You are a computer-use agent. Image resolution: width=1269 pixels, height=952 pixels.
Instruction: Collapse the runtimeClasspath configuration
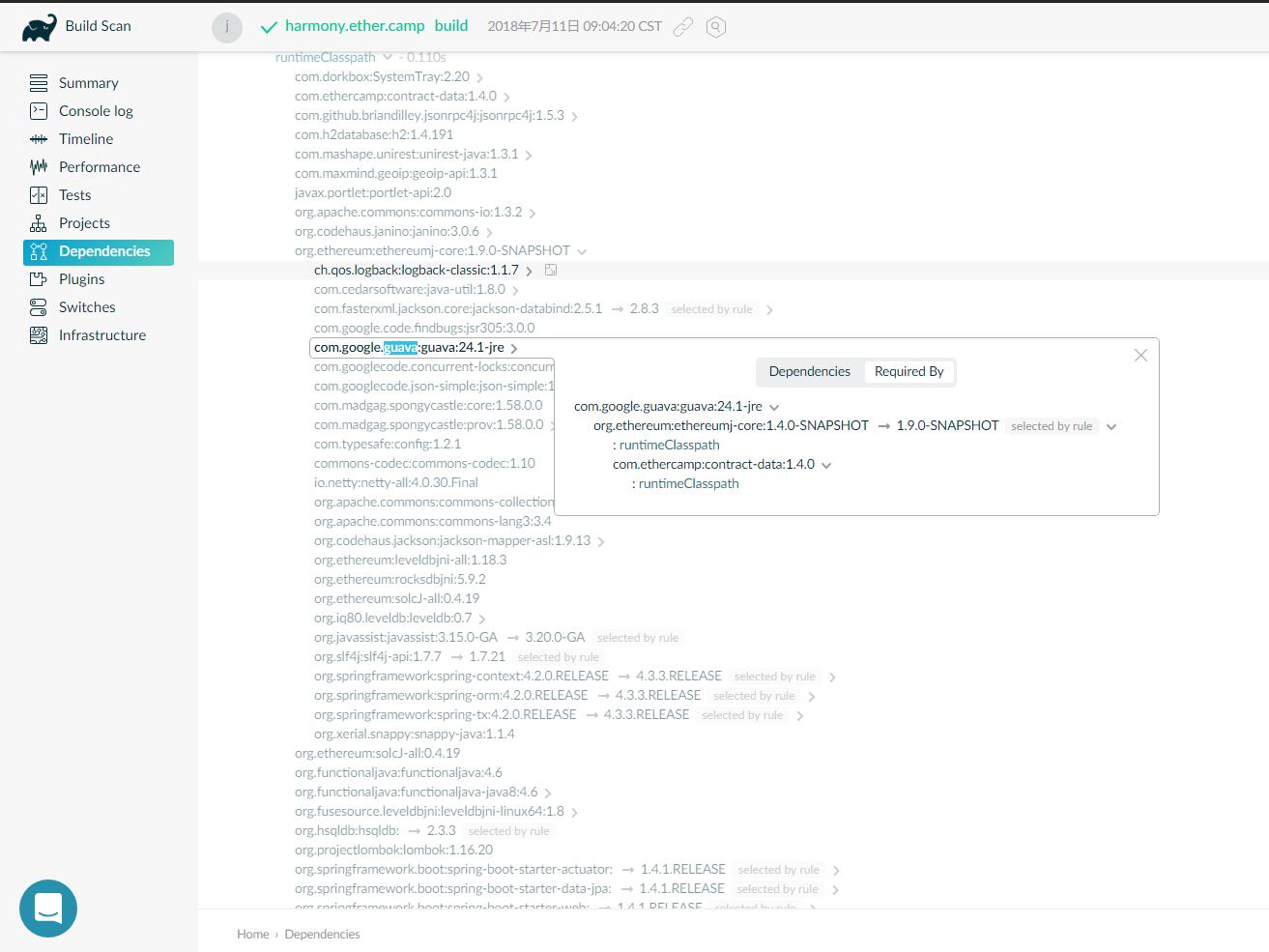coord(388,57)
